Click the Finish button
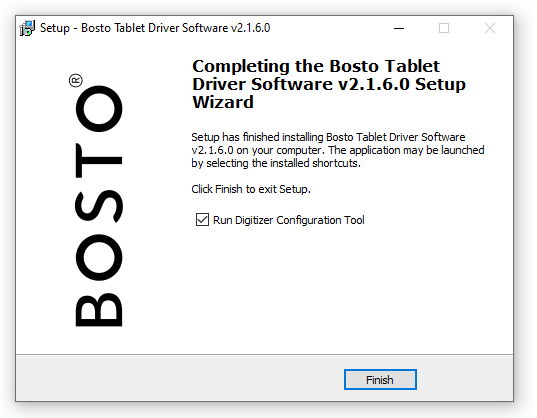This screenshot has height=418, width=537. click(x=380, y=380)
